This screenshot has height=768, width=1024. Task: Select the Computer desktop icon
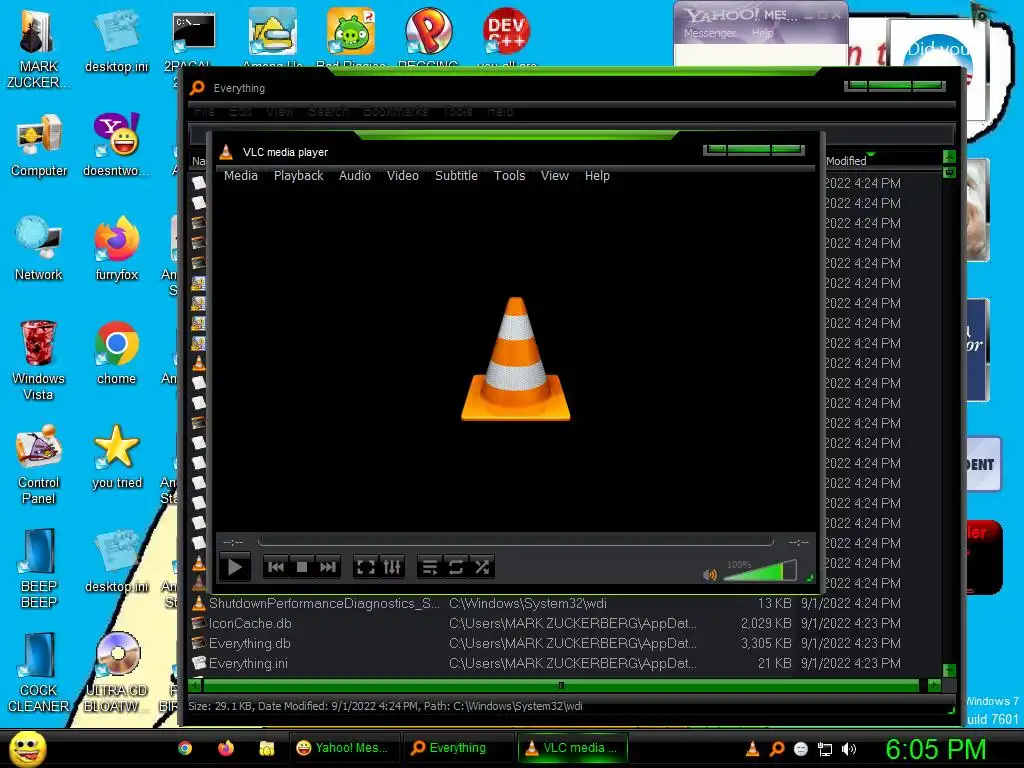(x=39, y=145)
